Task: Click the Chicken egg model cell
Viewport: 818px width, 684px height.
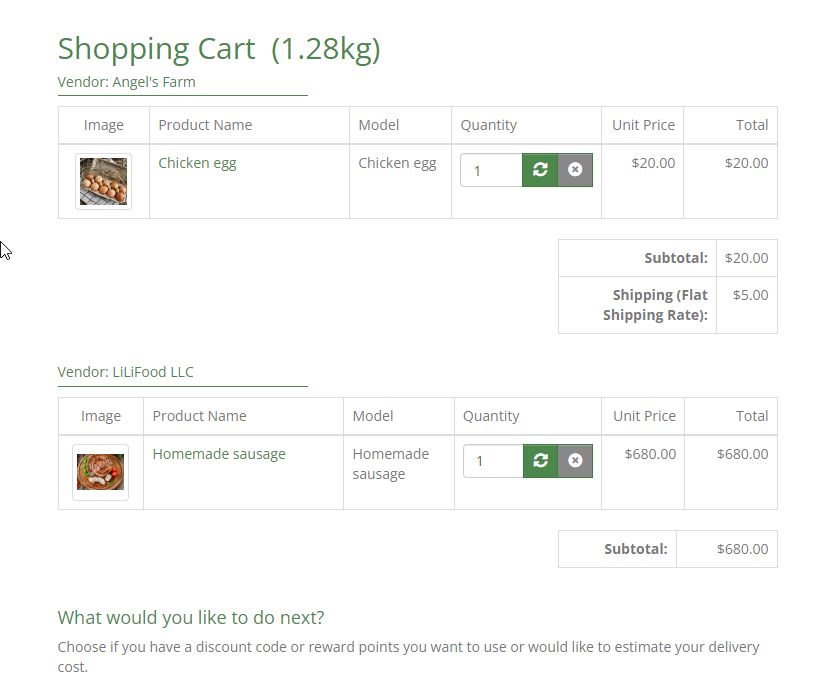Action: tap(397, 163)
